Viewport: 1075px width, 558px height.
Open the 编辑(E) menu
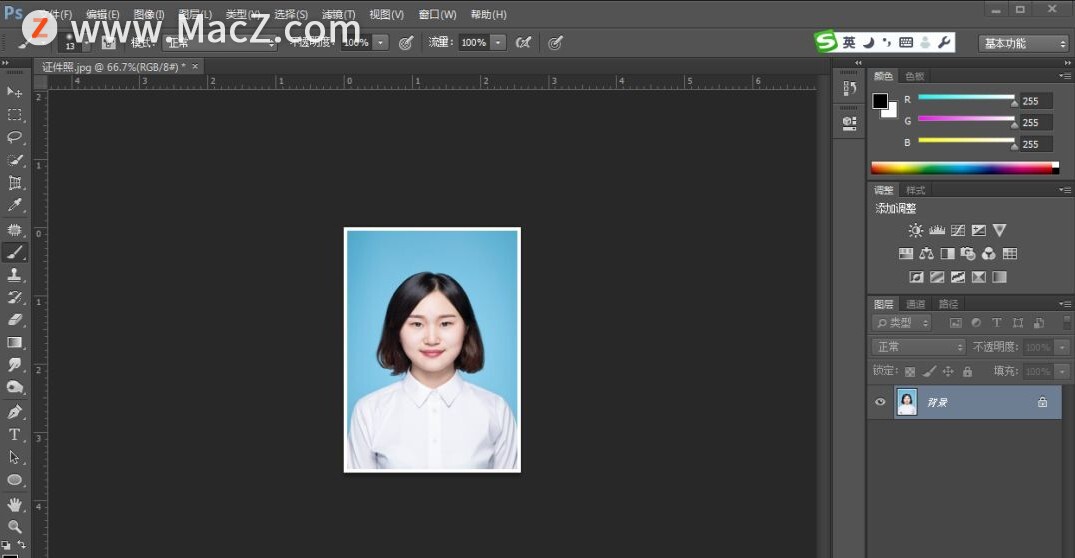pos(103,14)
